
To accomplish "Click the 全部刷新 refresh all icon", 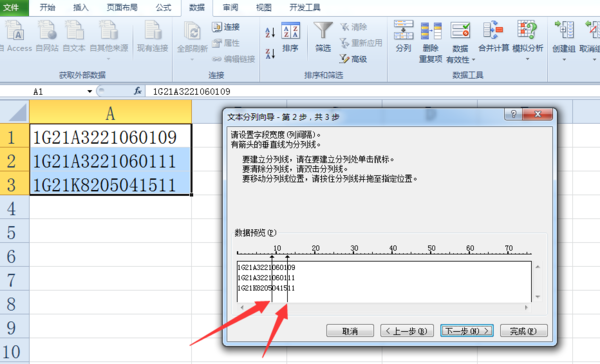I will 192,32.
